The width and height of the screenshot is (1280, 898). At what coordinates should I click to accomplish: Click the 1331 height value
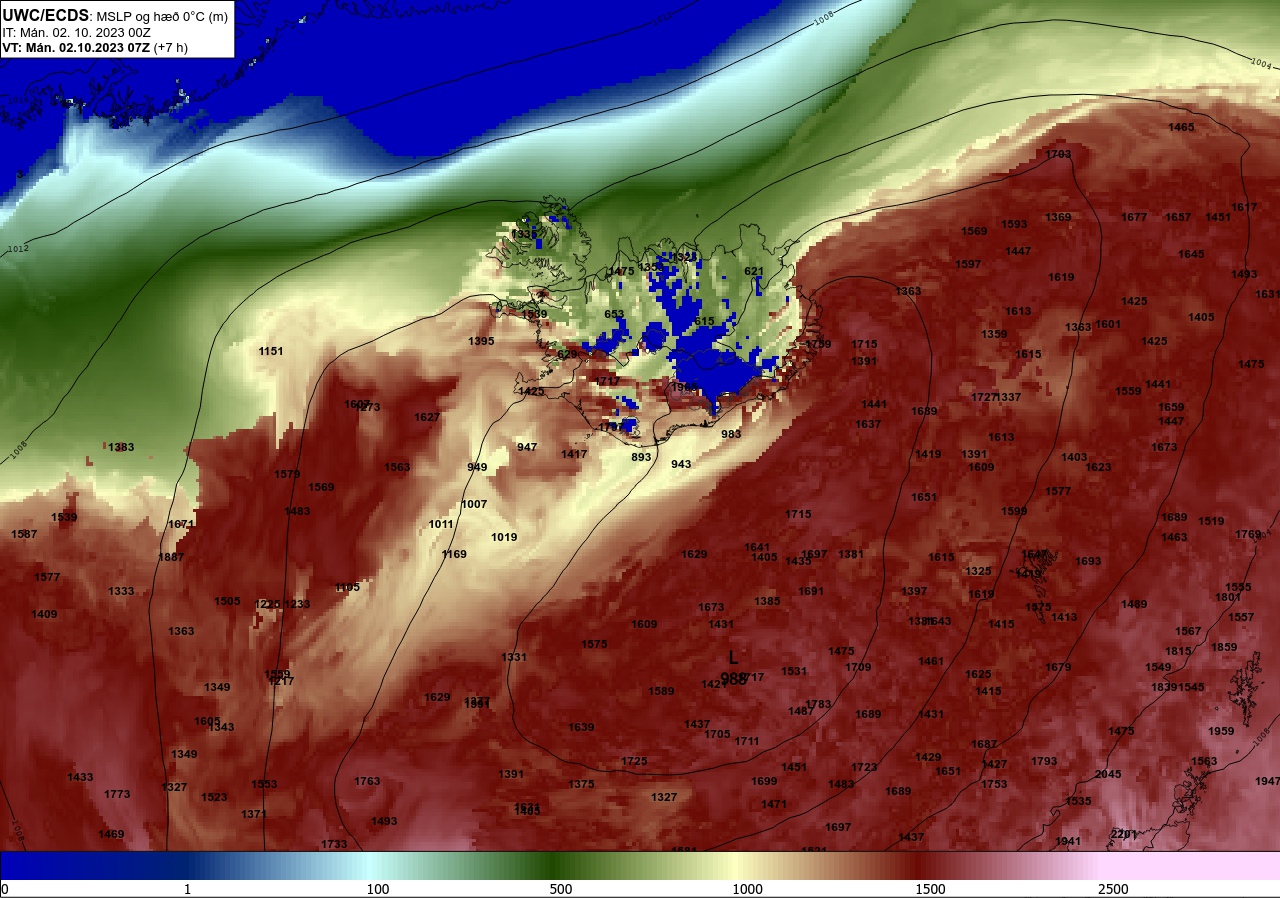pyautogui.click(x=514, y=657)
